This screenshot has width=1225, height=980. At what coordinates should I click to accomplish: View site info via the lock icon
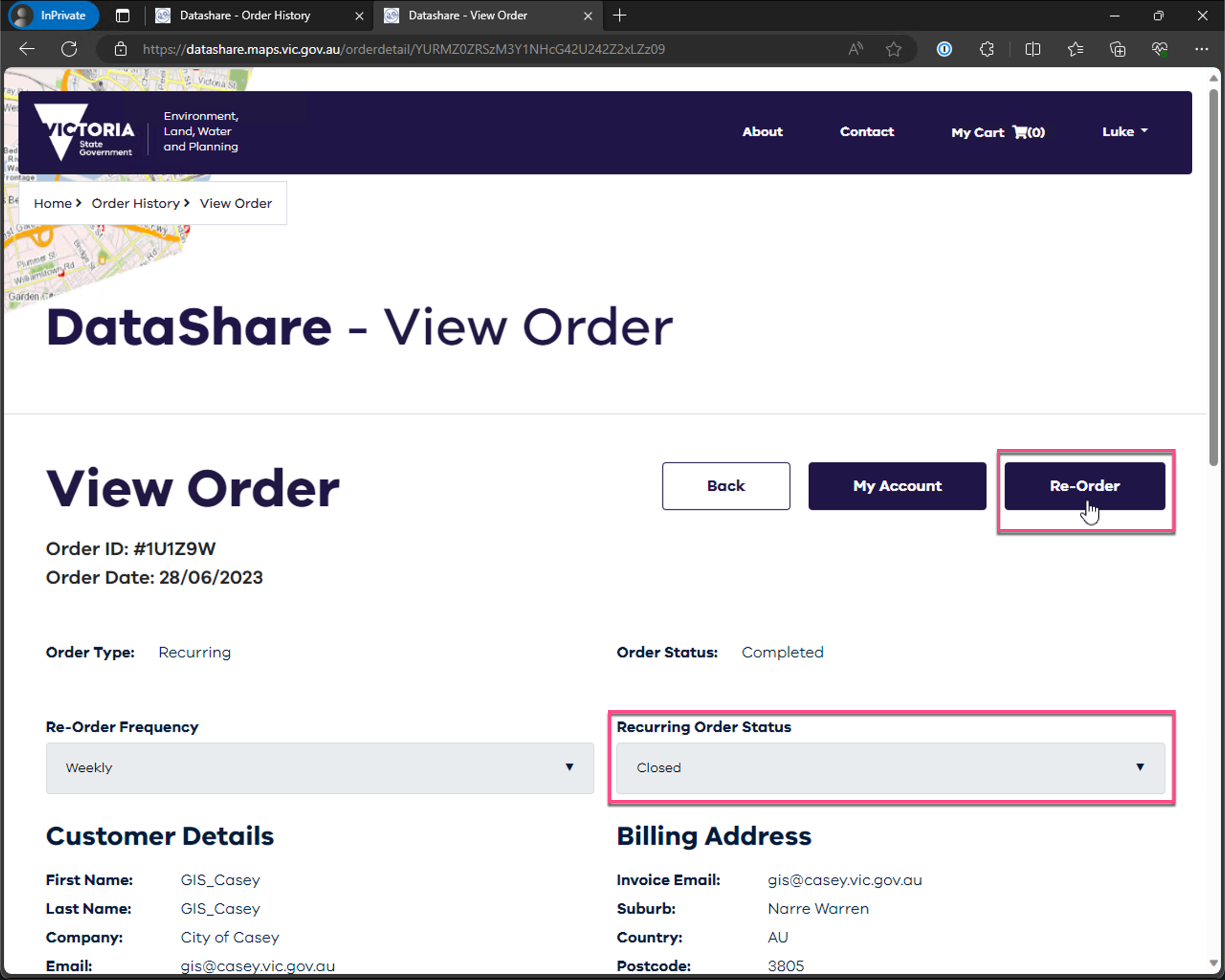pos(120,49)
